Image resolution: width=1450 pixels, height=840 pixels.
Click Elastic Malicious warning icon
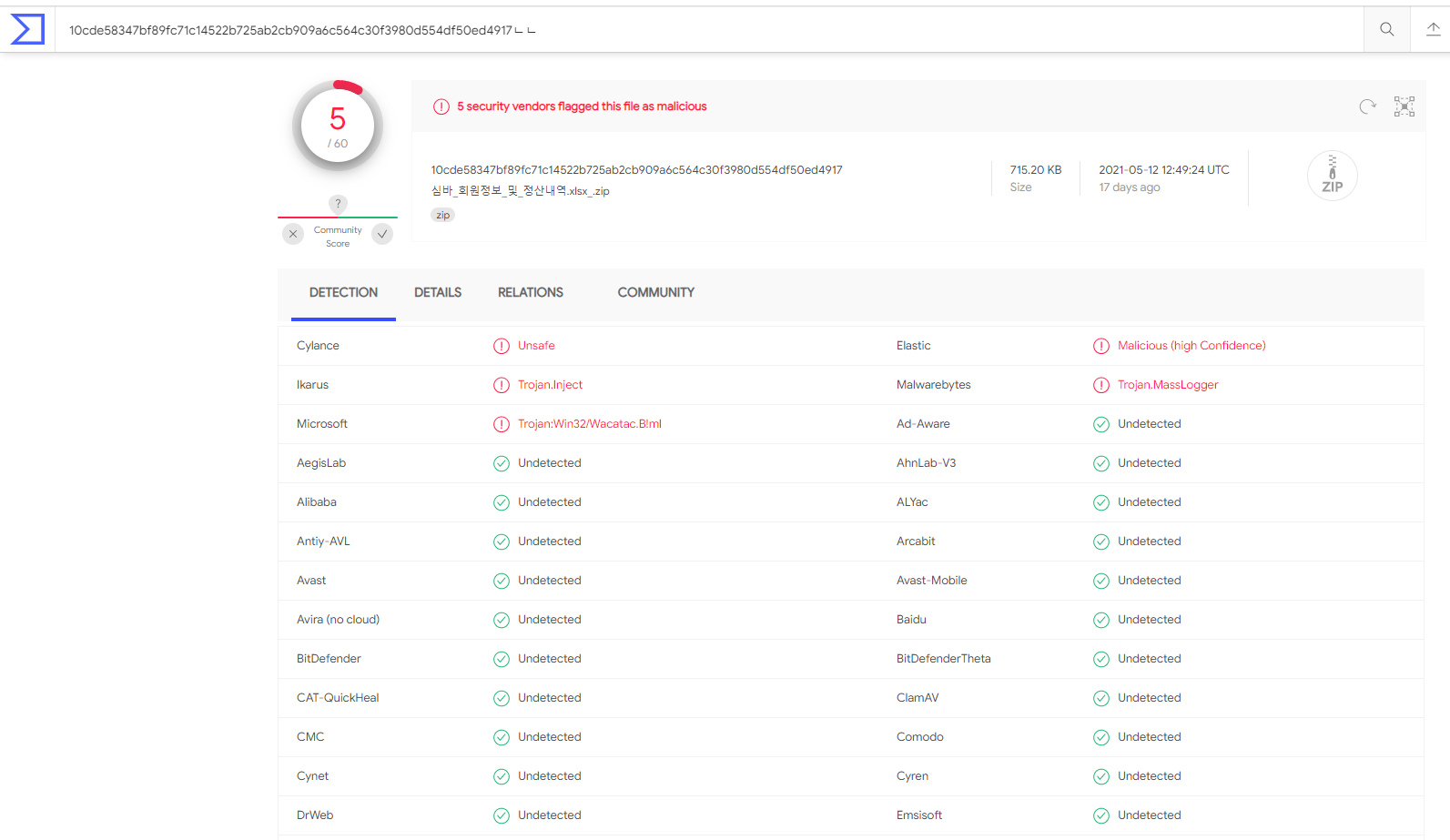coord(1101,346)
